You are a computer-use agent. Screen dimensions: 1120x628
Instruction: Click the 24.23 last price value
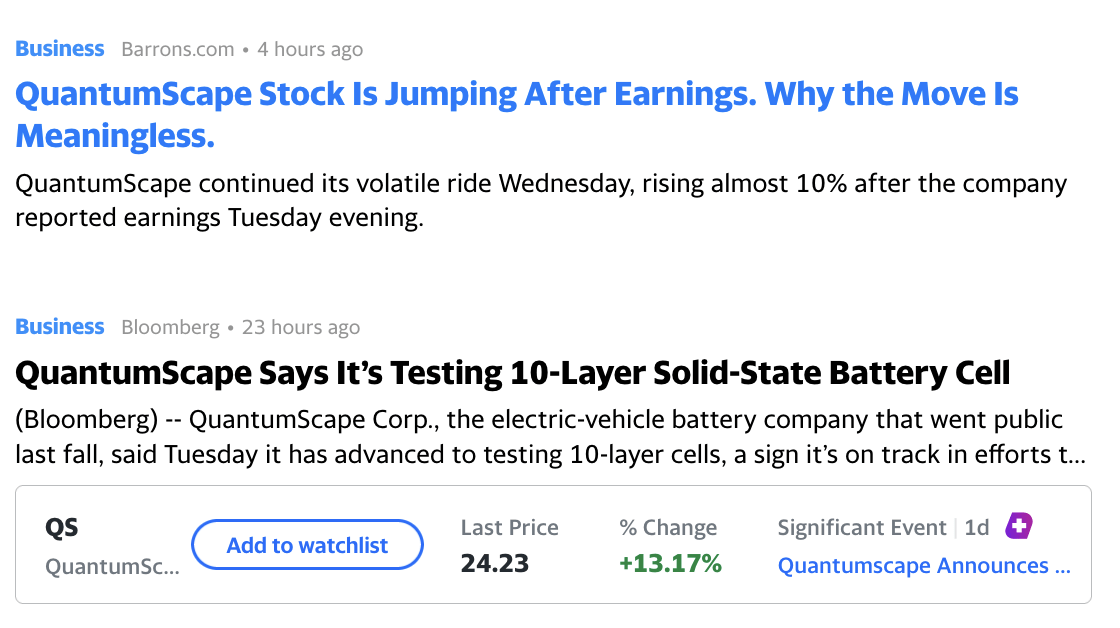click(x=494, y=564)
